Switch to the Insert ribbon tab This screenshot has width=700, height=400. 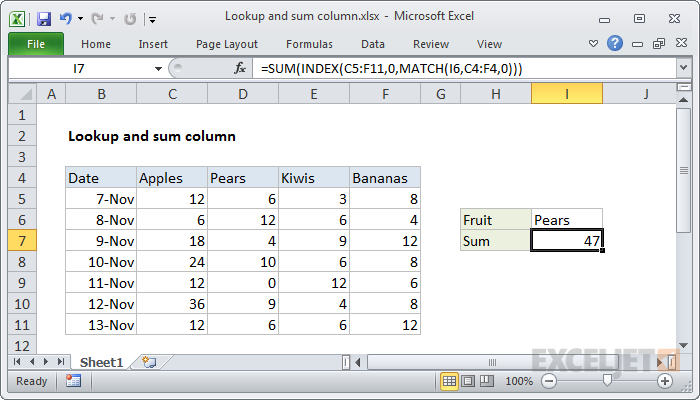coord(153,44)
